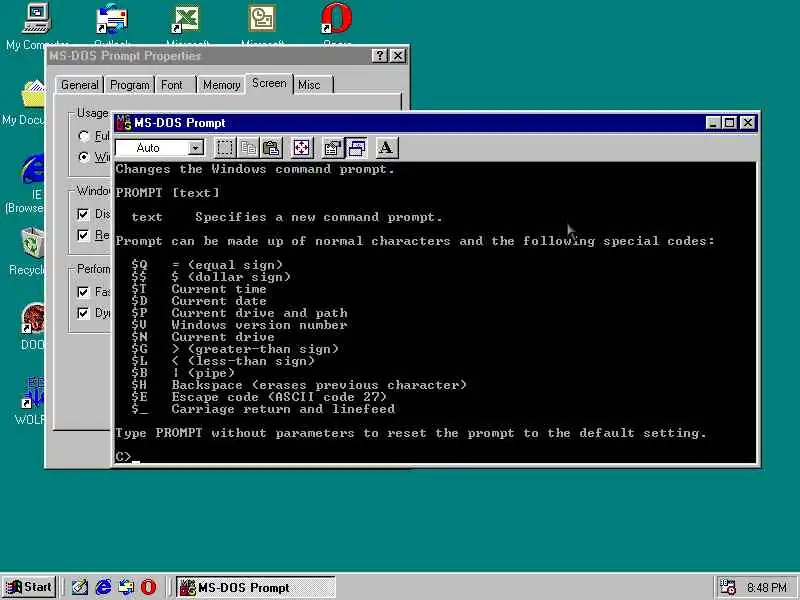The width and height of the screenshot is (800, 600).
Task: Minimize the MS-DOS Prompt window
Action: [713, 123]
